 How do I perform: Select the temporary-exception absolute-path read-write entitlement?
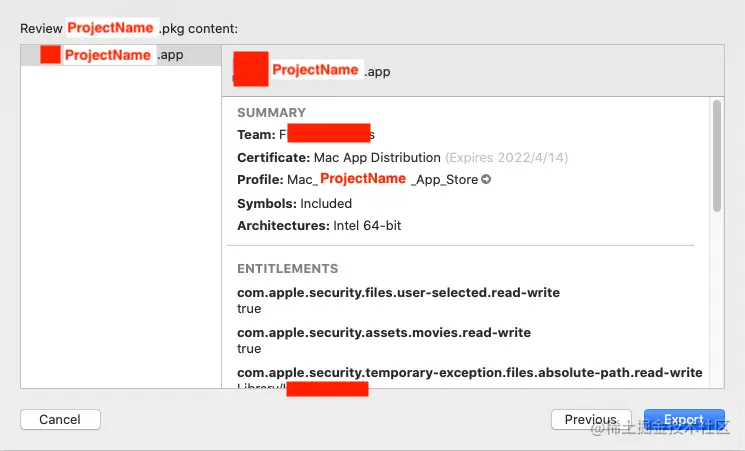click(469, 372)
